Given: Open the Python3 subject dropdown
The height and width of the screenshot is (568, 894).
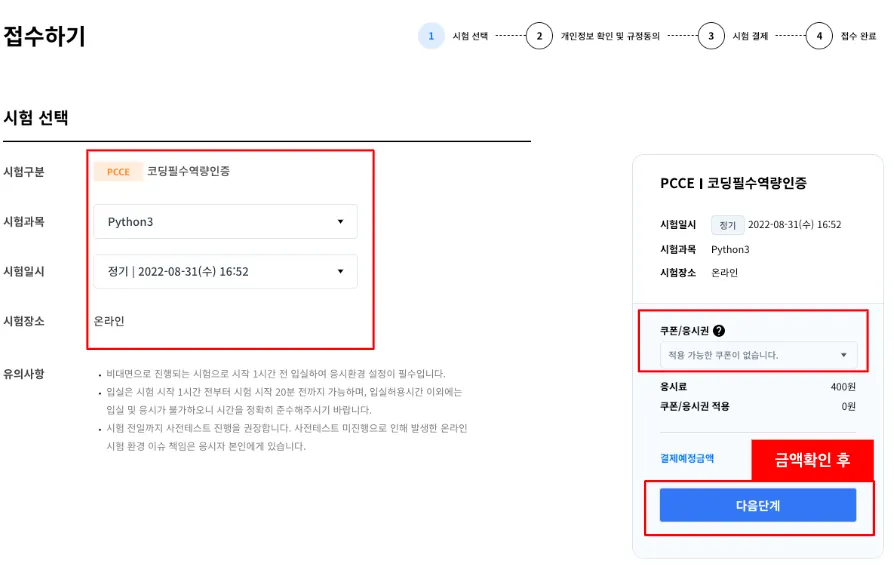Looking at the screenshot, I should [x=225, y=222].
